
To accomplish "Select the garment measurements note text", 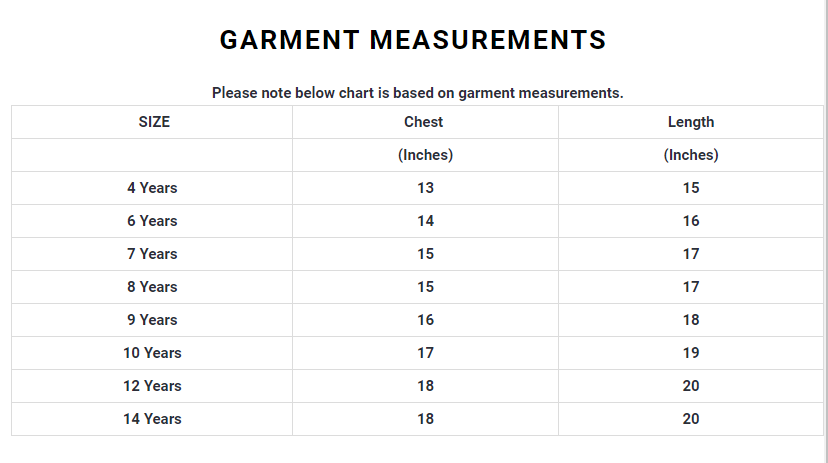I will tap(417, 93).
